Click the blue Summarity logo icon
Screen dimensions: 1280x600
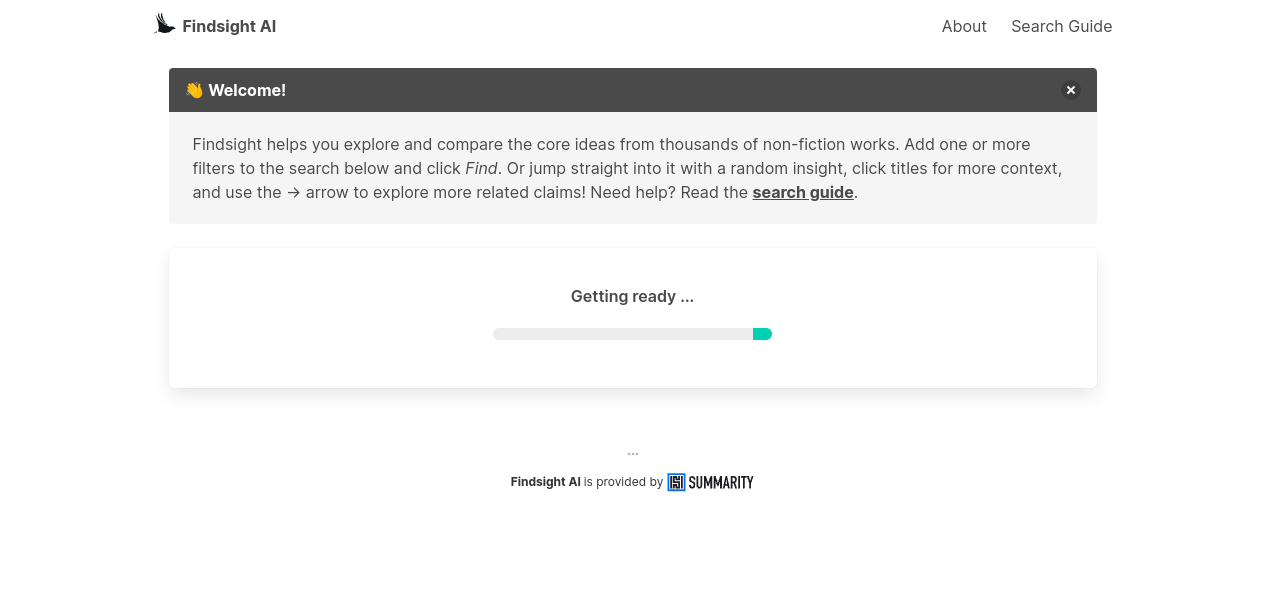click(677, 482)
